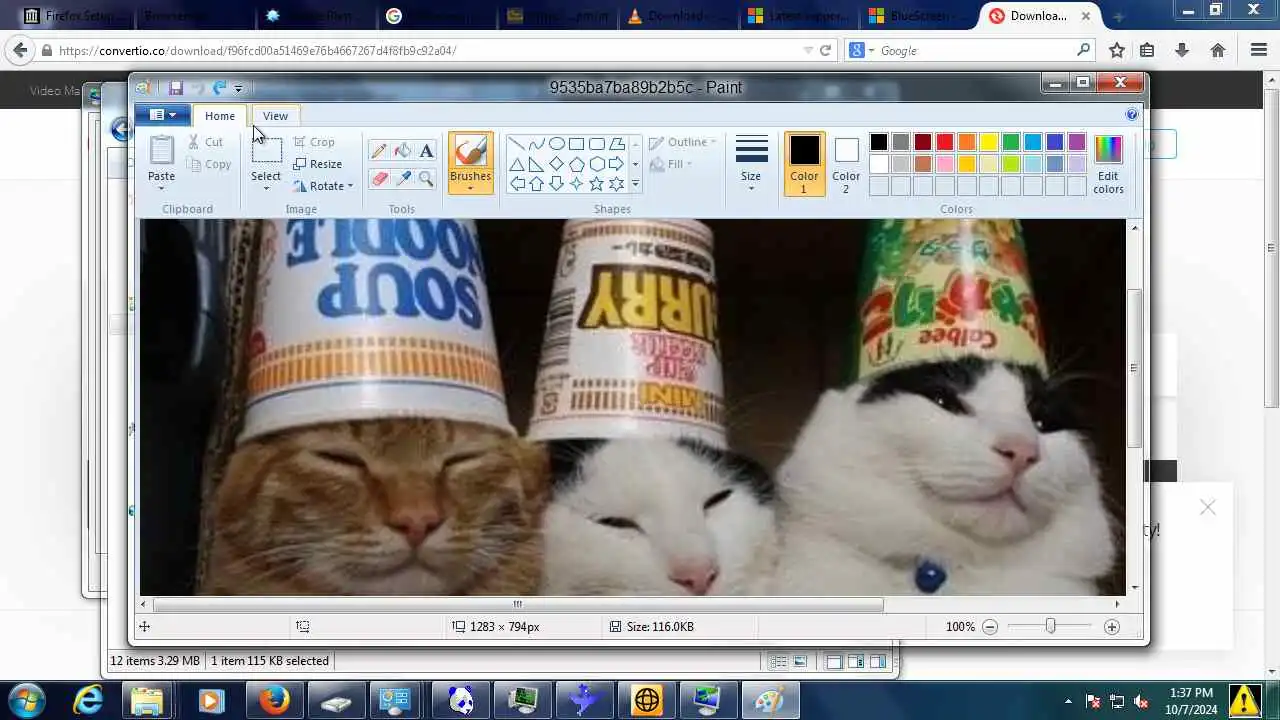Image resolution: width=1280 pixels, height=720 pixels.
Task: Click the Paste clipboard icon
Action: pyautogui.click(x=161, y=151)
